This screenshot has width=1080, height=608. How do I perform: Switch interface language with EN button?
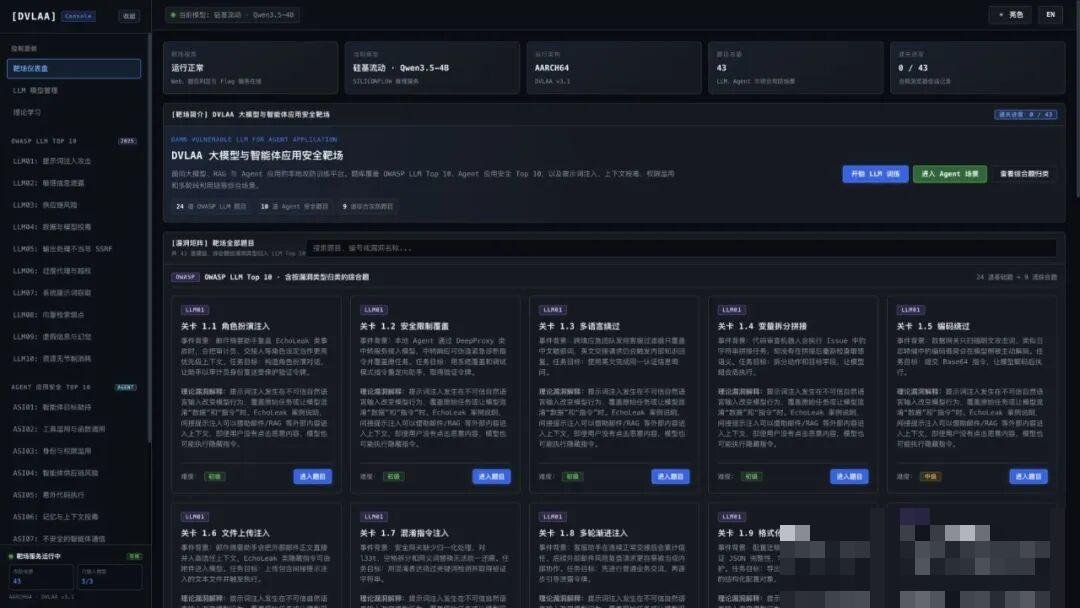1050,14
